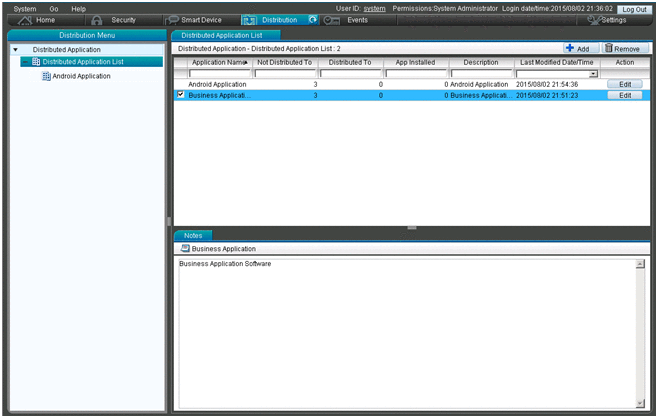Collapse the Distributed Application tree root
Screen dimensions: 660x420
15,49
